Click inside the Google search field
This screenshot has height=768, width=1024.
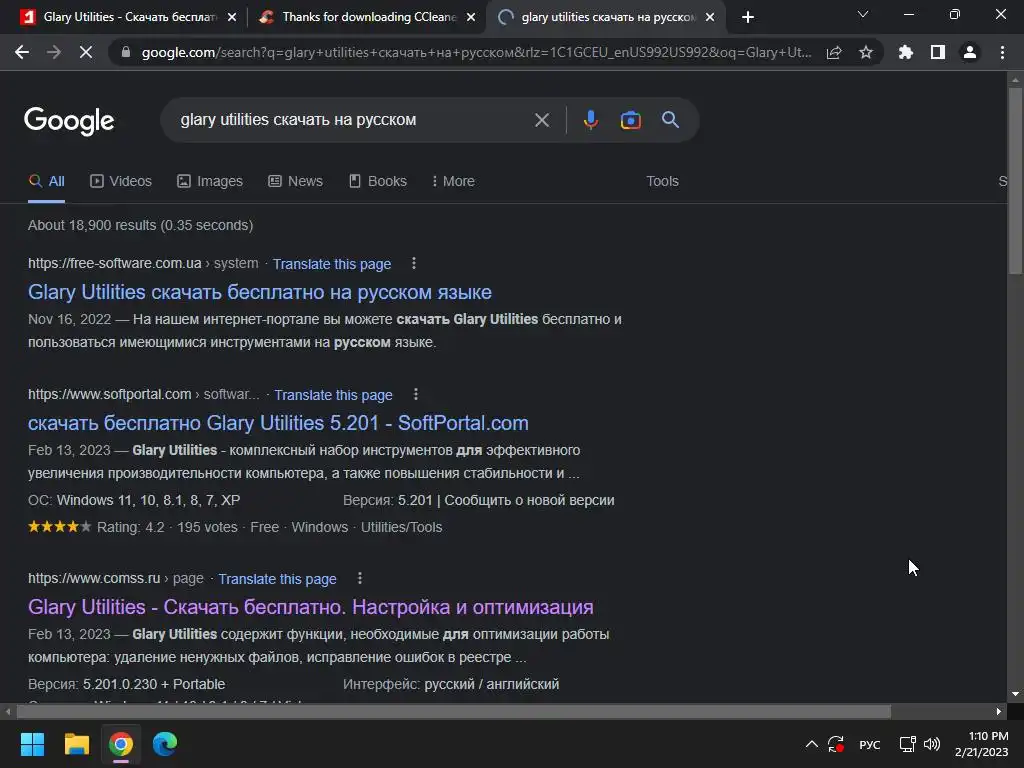(x=353, y=120)
